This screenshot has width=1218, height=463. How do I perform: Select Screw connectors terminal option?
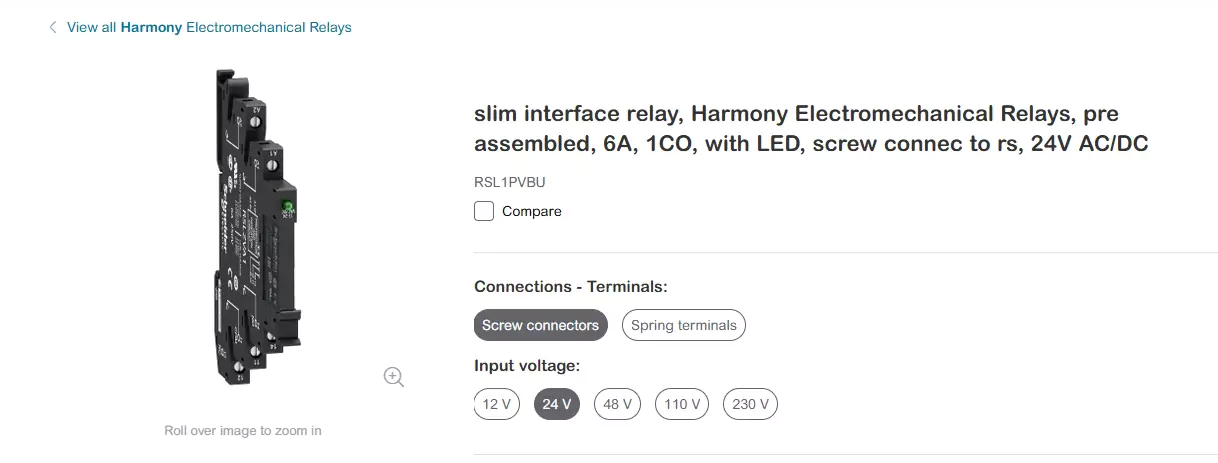coord(540,325)
